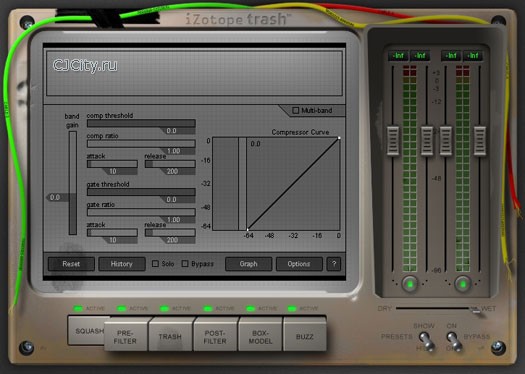Click the green knob under the left meter
The image size is (525, 374).
pyautogui.click(x=410, y=284)
